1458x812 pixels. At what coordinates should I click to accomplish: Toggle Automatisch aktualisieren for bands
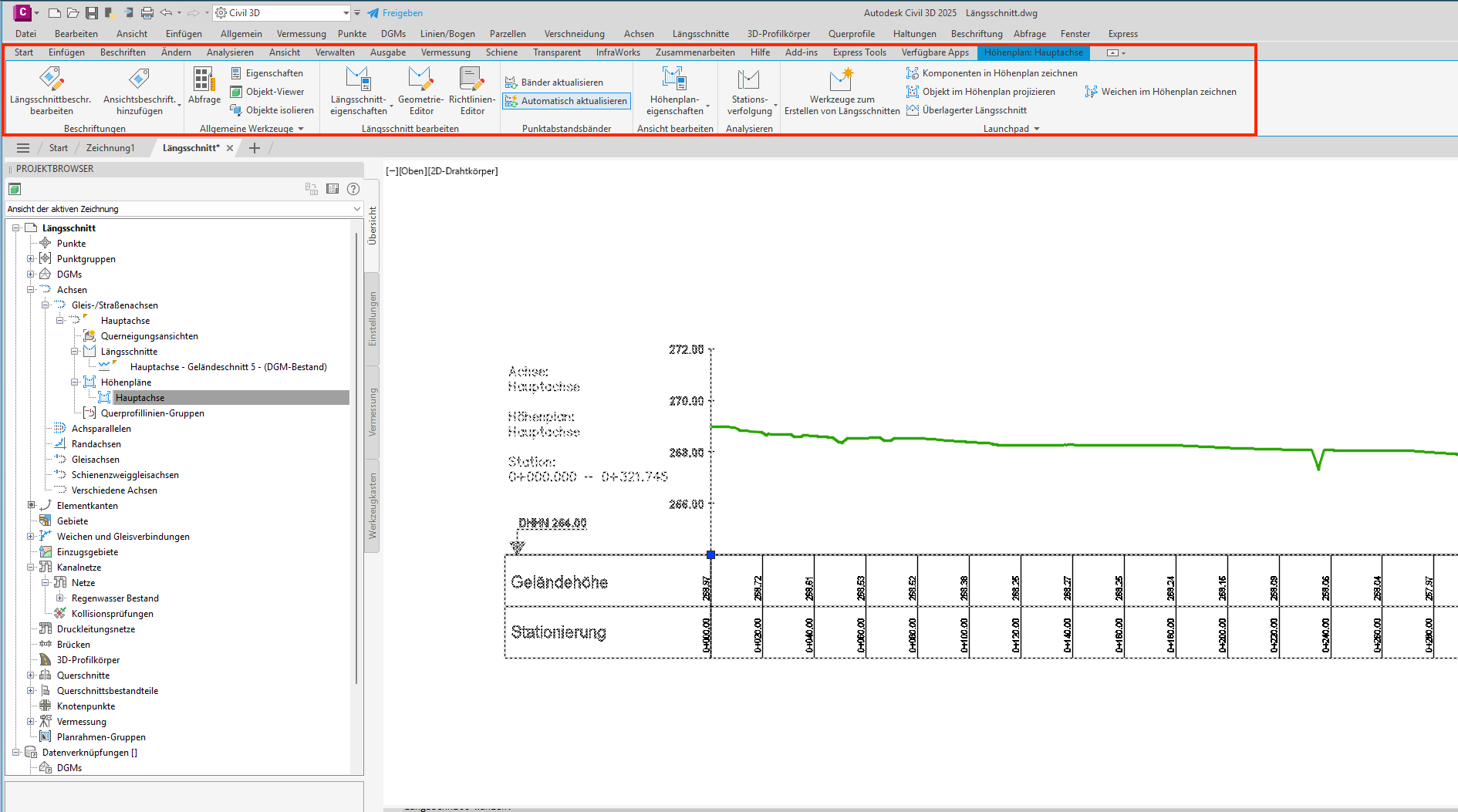point(566,101)
